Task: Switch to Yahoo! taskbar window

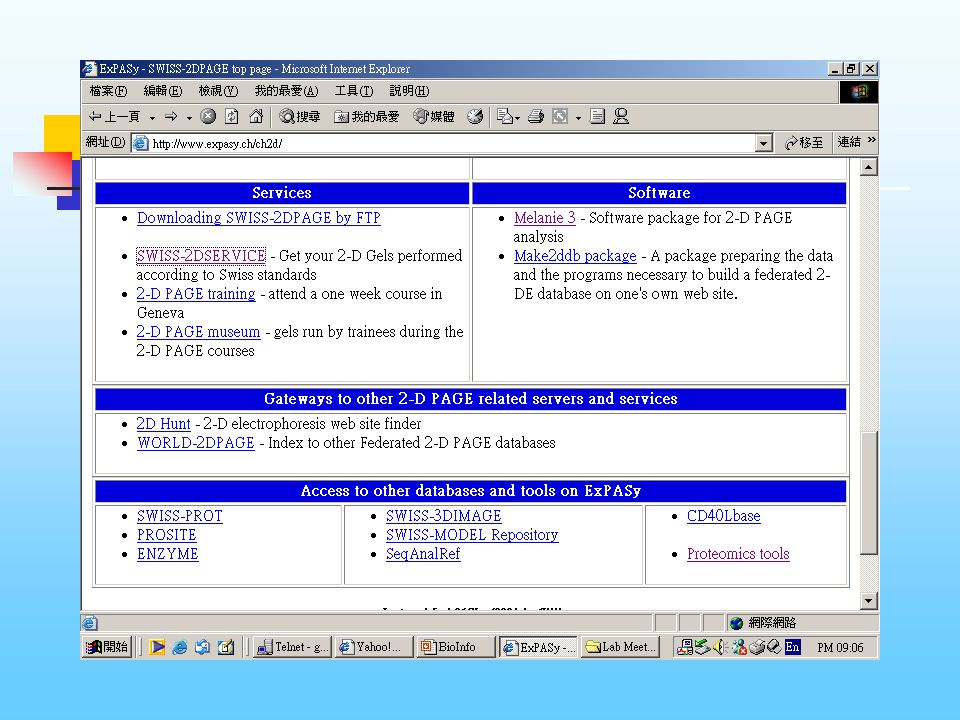Action: tap(373, 647)
